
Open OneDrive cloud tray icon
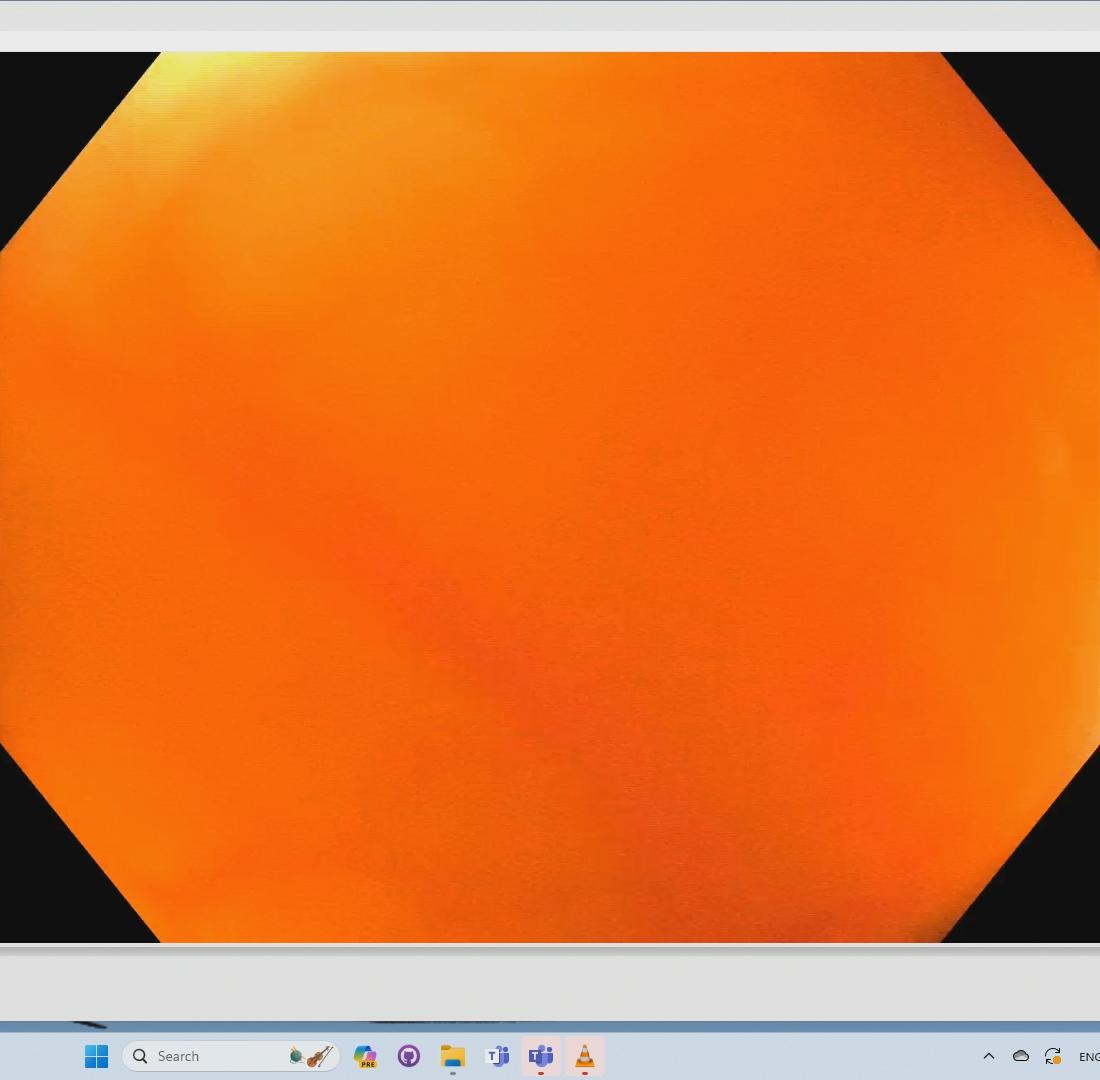click(1021, 1055)
